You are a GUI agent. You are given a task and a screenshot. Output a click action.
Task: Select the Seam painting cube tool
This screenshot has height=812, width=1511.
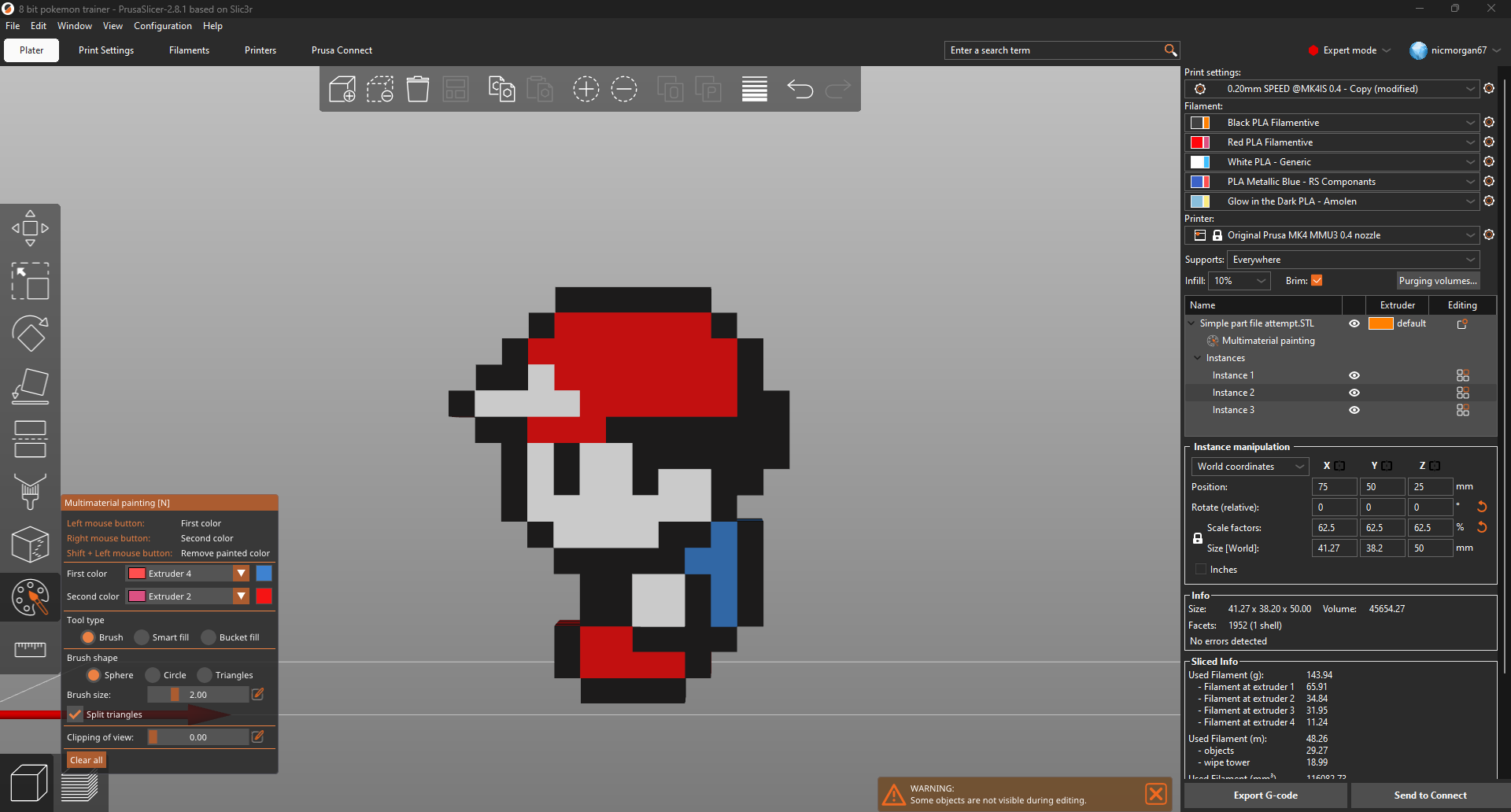point(30,544)
